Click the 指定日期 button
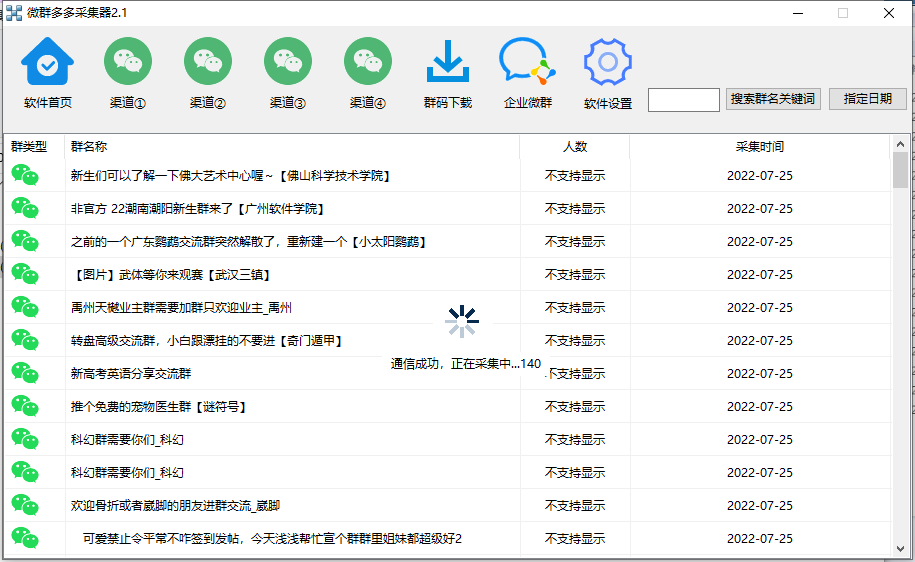 (868, 99)
